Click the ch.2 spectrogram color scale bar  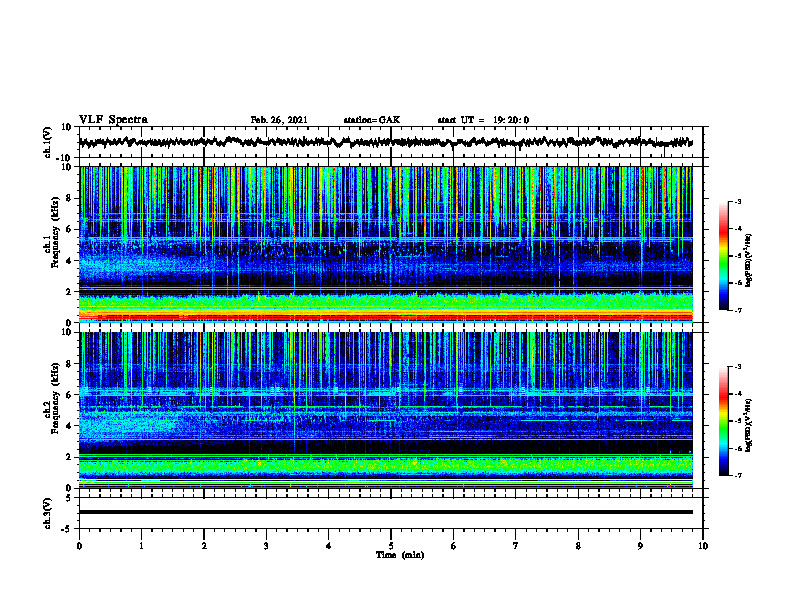coord(724,421)
